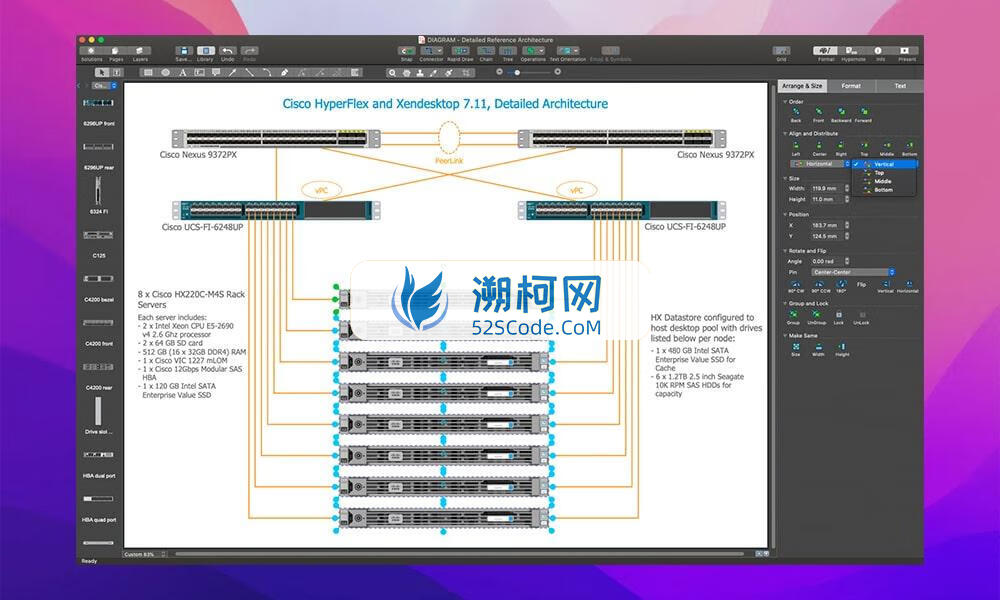Open the Hypernote panel
1000x600 pixels.
click(853, 50)
